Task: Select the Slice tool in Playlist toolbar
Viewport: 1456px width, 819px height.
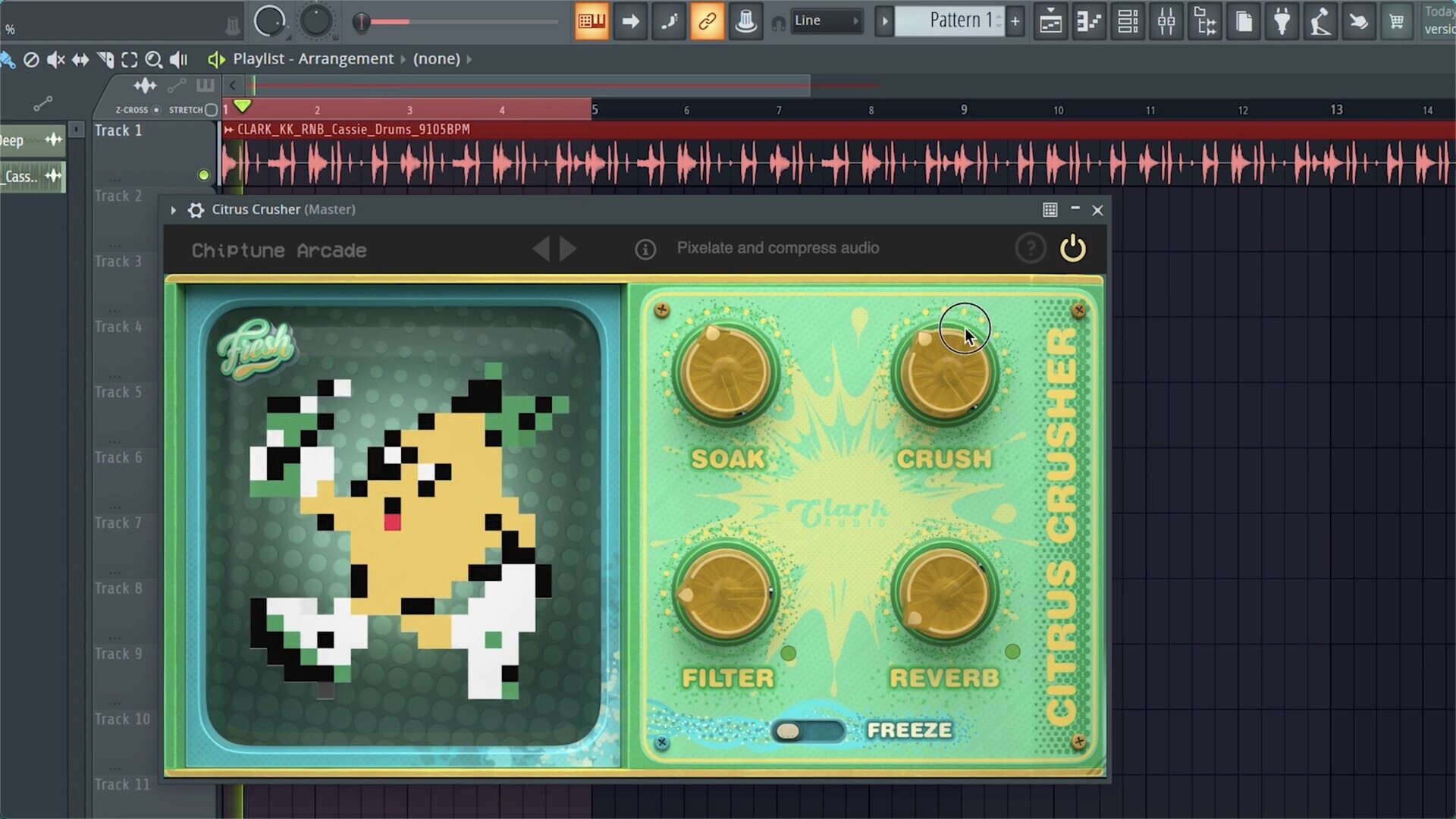Action: coord(105,60)
